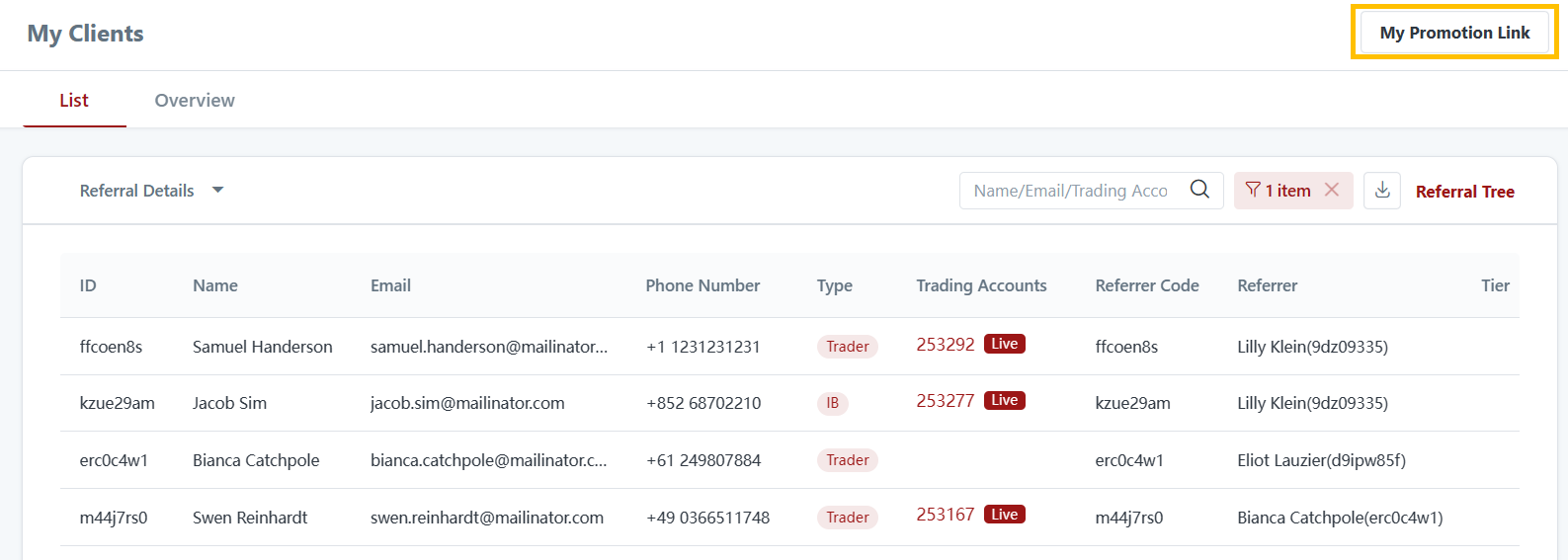The width and height of the screenshot is (1568, 560).
Task: Click the Live badge in Swen Reinhardt's row
Action: coord(1004,515)
